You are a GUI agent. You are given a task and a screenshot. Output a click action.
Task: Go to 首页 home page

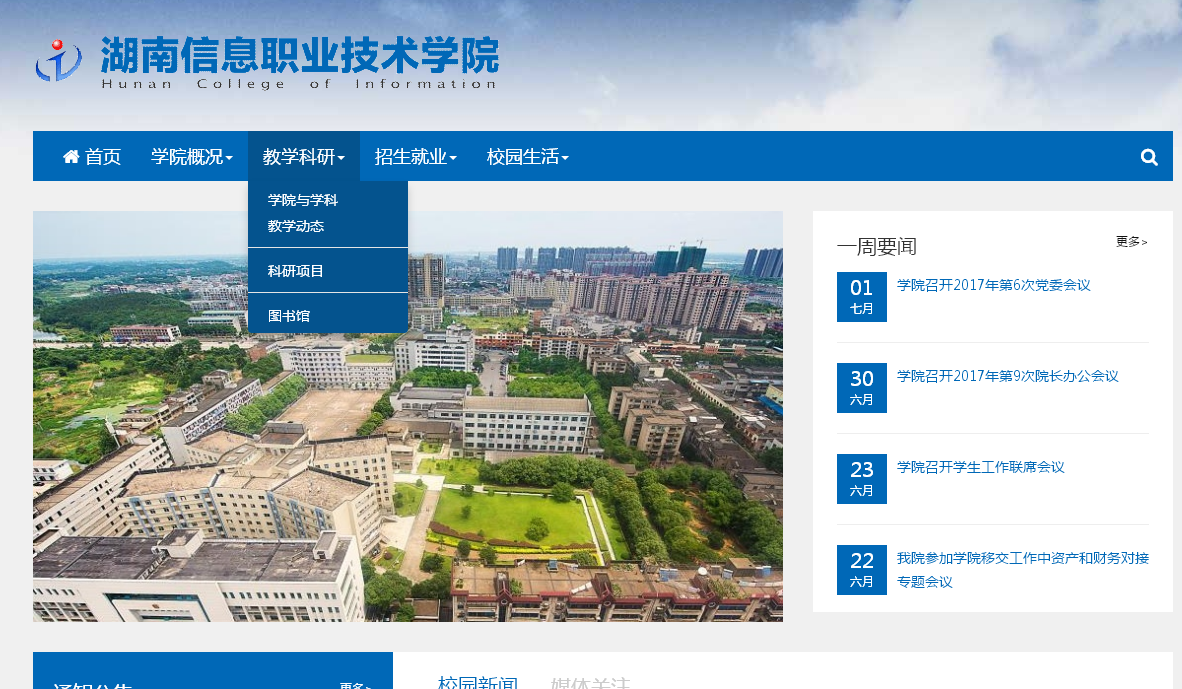point(92,157)
